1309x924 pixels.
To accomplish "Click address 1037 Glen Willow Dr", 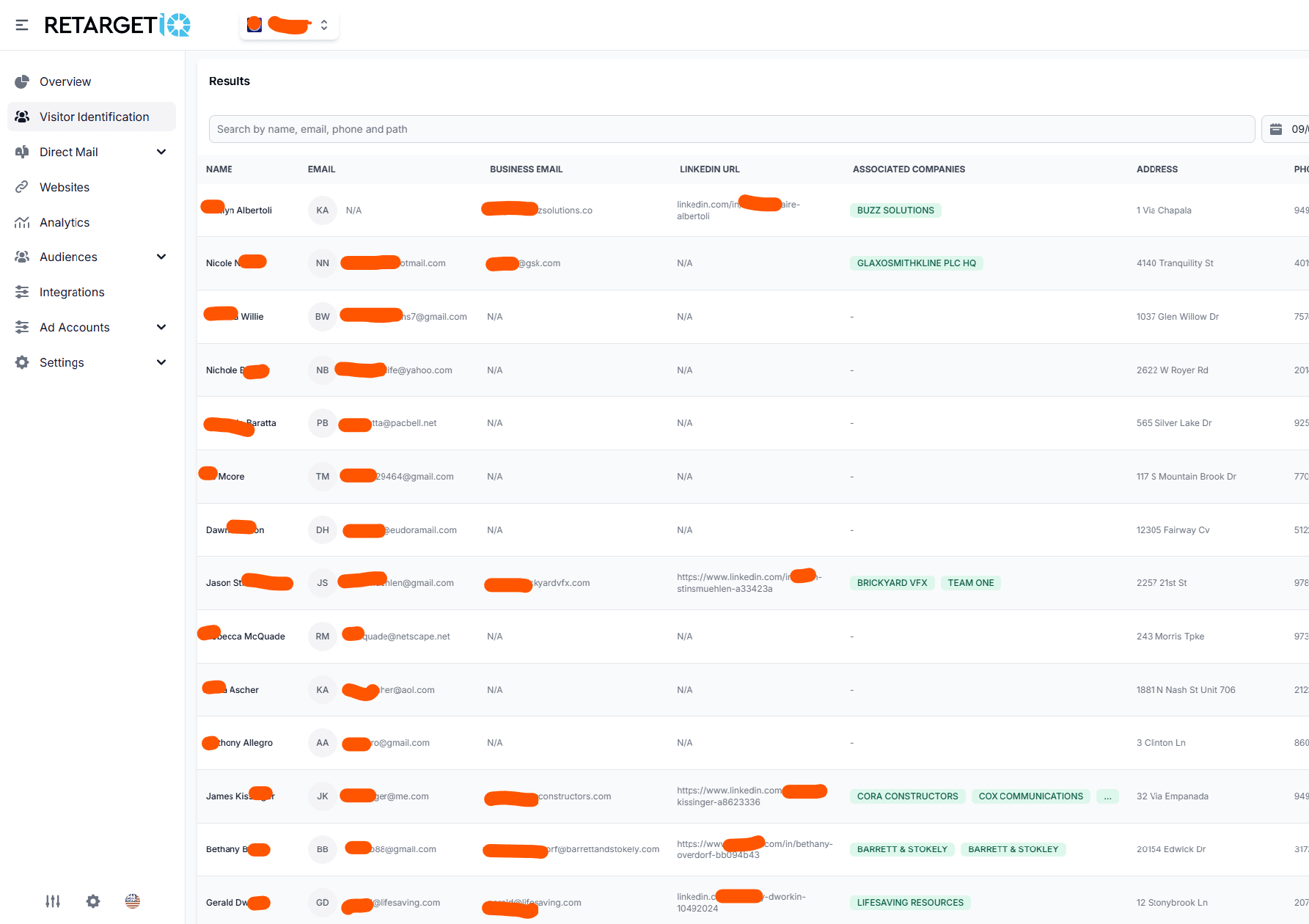I will click(1178, 317).
